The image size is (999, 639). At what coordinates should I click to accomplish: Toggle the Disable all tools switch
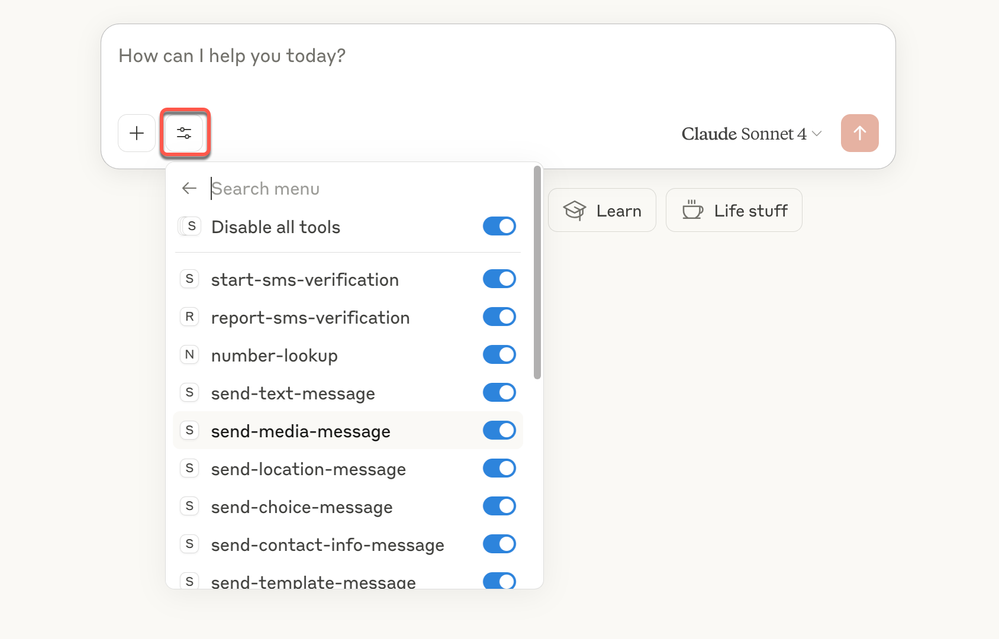499,226
